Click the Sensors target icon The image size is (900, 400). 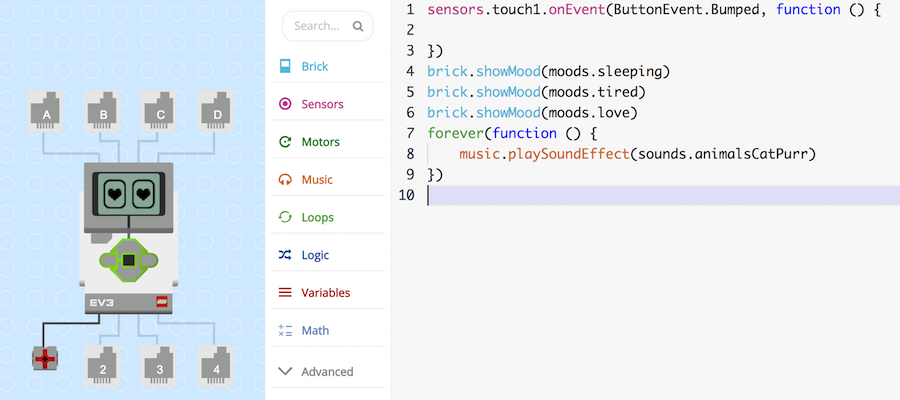(x=285, y=104)
